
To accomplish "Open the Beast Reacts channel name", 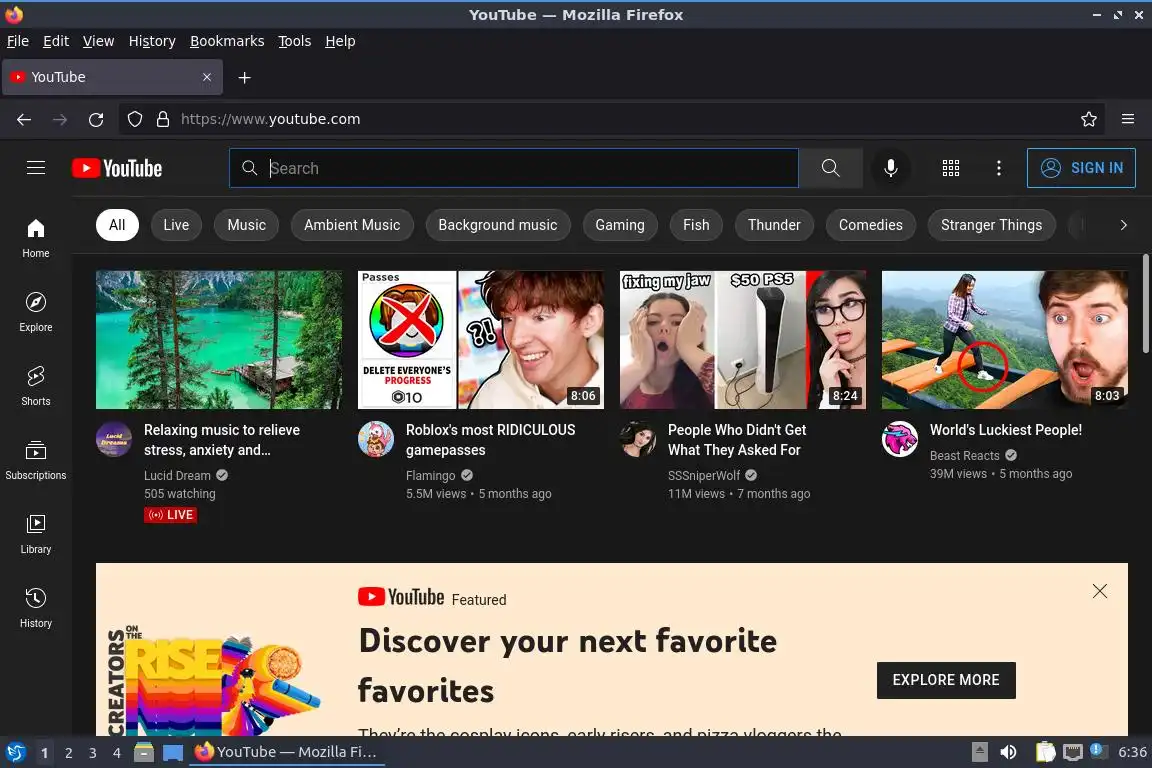I will pos(965,456).
